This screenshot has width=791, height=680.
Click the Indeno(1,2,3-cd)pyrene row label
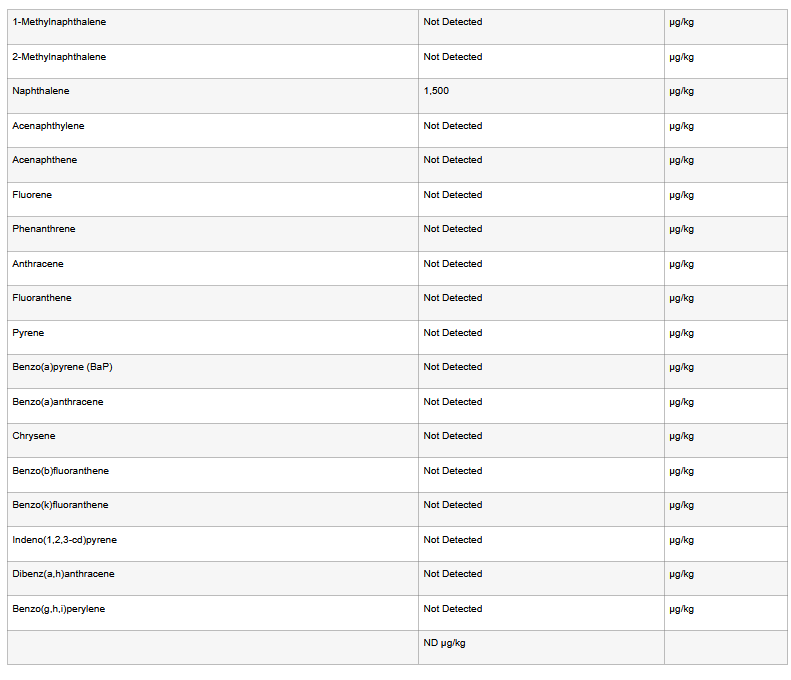tap(65, 540)
